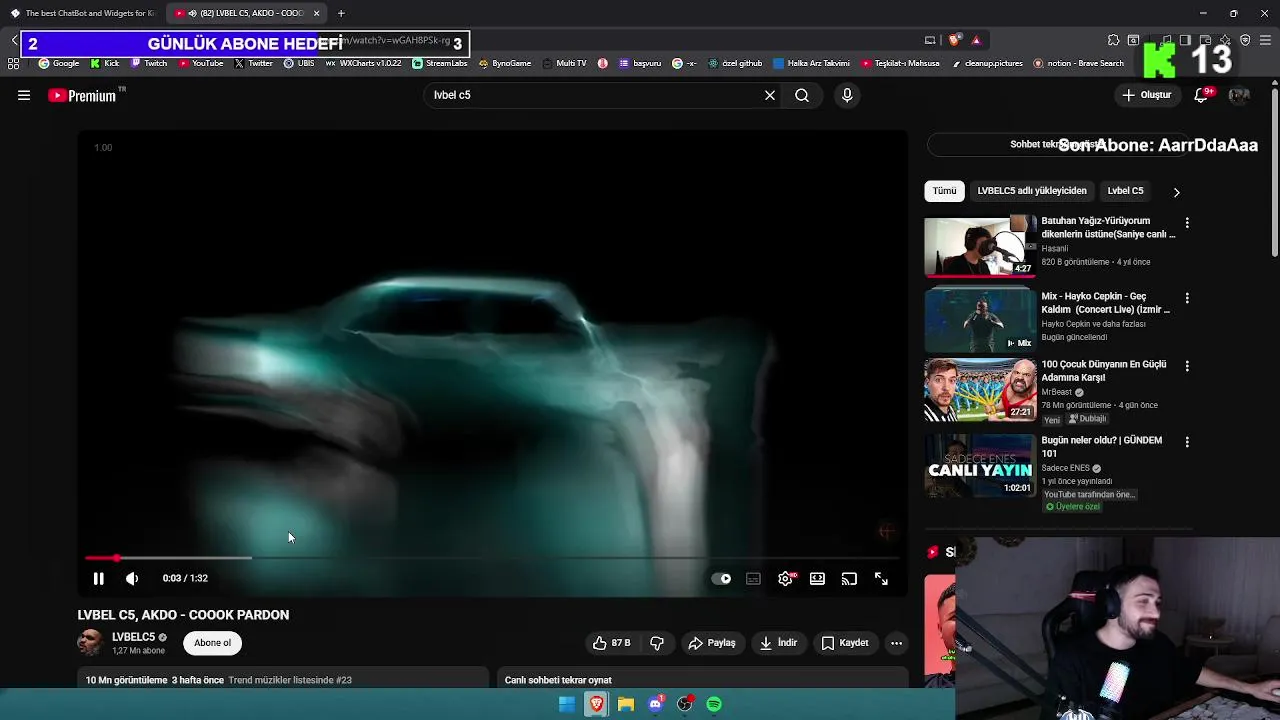Select the Tümü filter chip
Image resolution: width=1280 pixels, height=720 pixels.
tap(944, 190)
